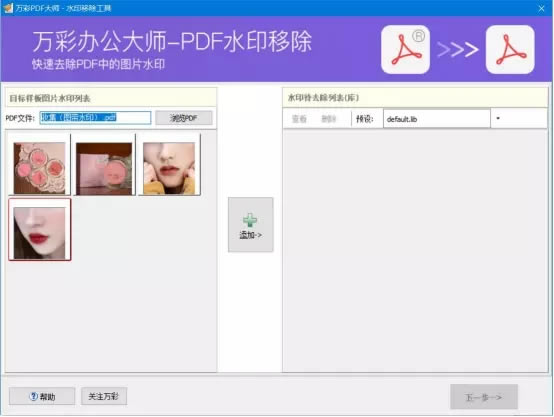
Task: Click the 下一步 next step button
Action: click(484, 397)
